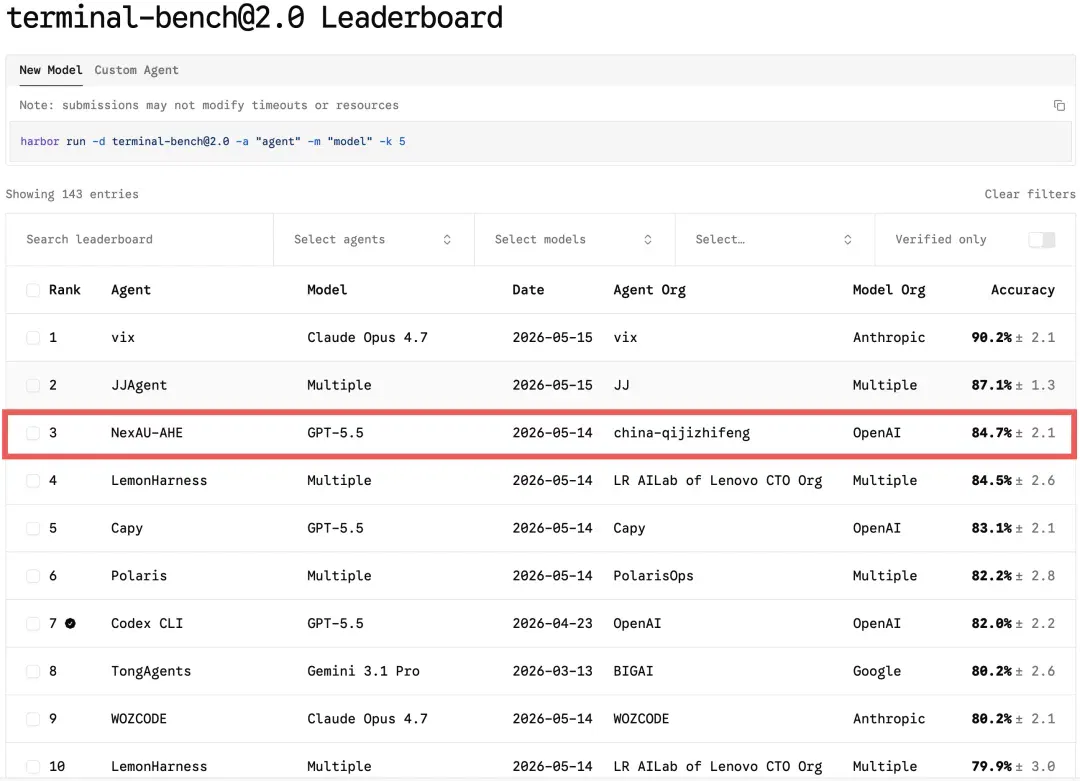Copy the harbor run command

click(x=1059, y=105)
